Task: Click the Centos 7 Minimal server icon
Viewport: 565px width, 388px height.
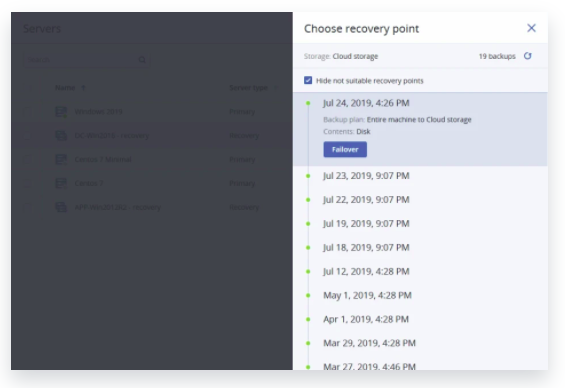Action: tap(61, 159)
